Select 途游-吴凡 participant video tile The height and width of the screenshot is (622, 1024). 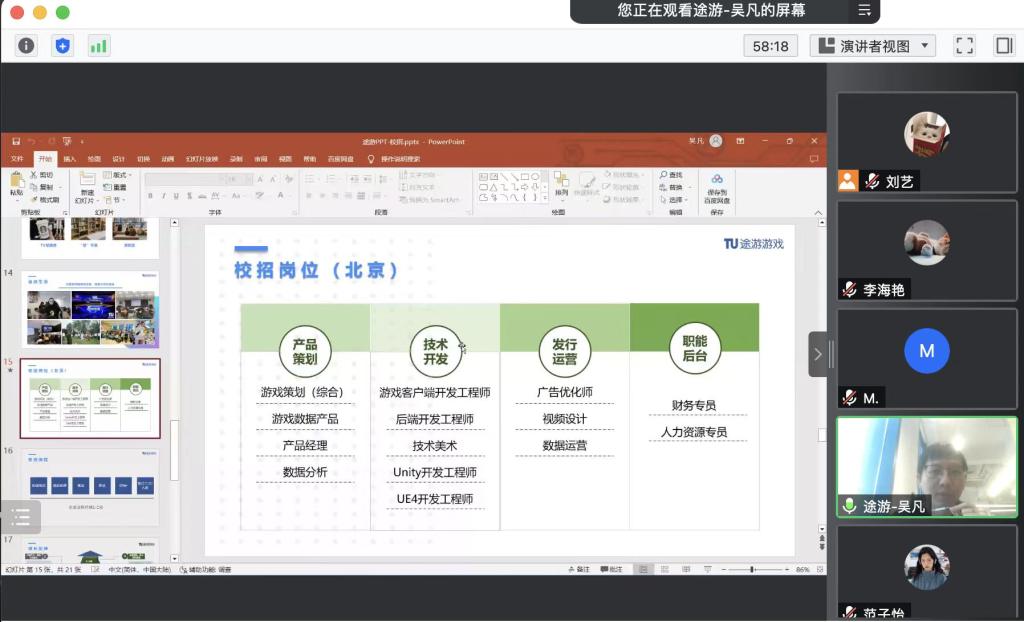(926, 467)
